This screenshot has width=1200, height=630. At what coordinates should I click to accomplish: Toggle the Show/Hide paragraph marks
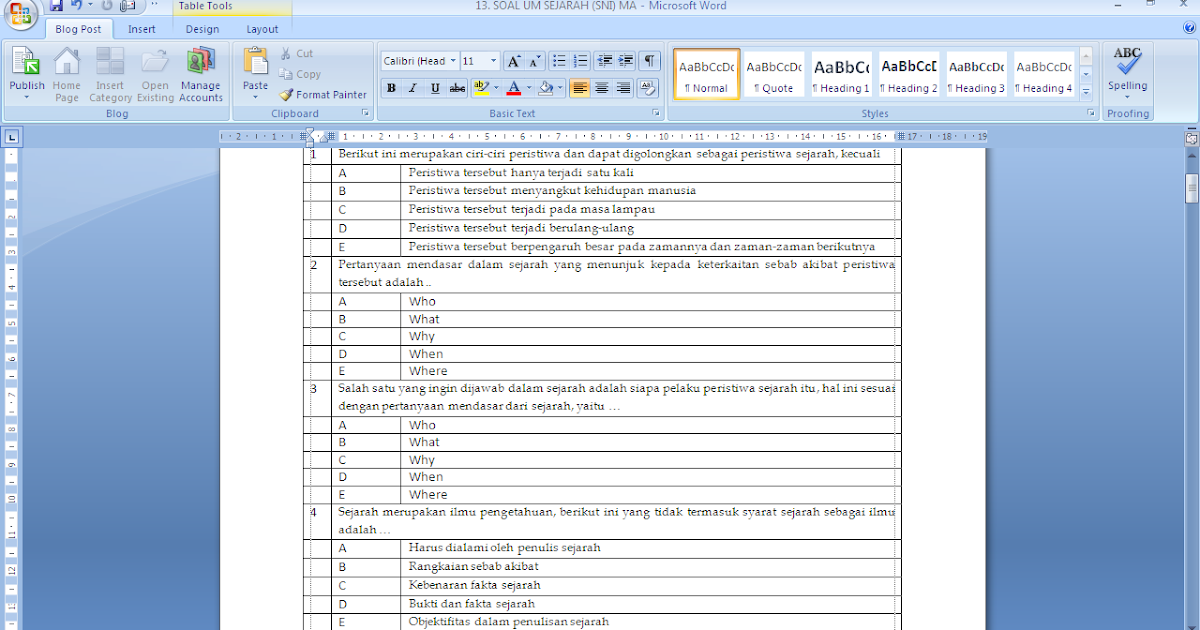(647, 60)
